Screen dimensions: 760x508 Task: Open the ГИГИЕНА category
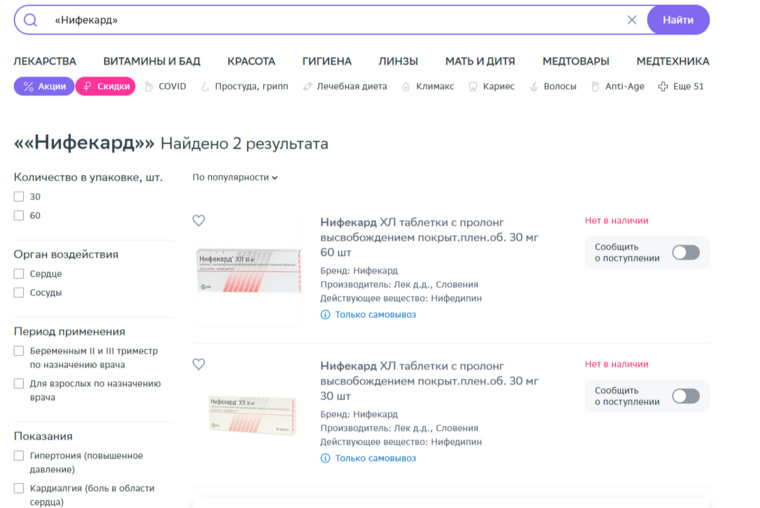327,61
